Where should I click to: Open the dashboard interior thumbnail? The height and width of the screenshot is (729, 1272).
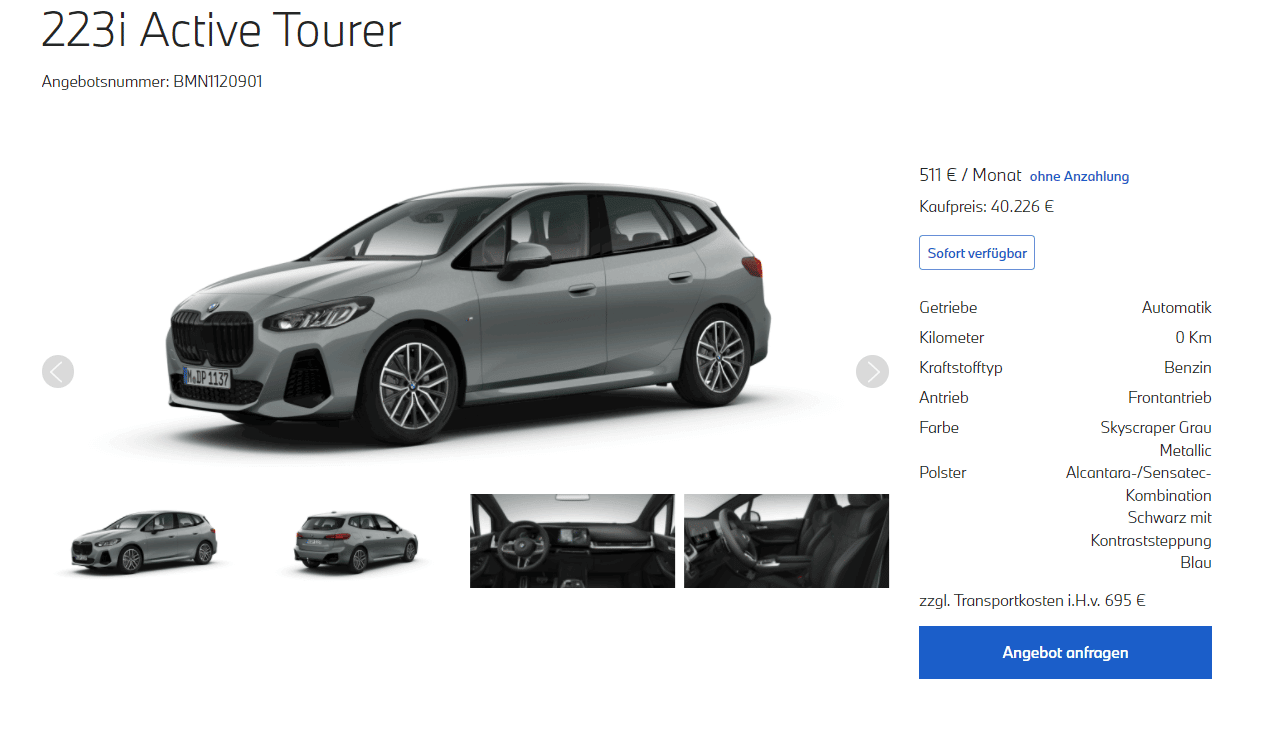coord(572,541)
